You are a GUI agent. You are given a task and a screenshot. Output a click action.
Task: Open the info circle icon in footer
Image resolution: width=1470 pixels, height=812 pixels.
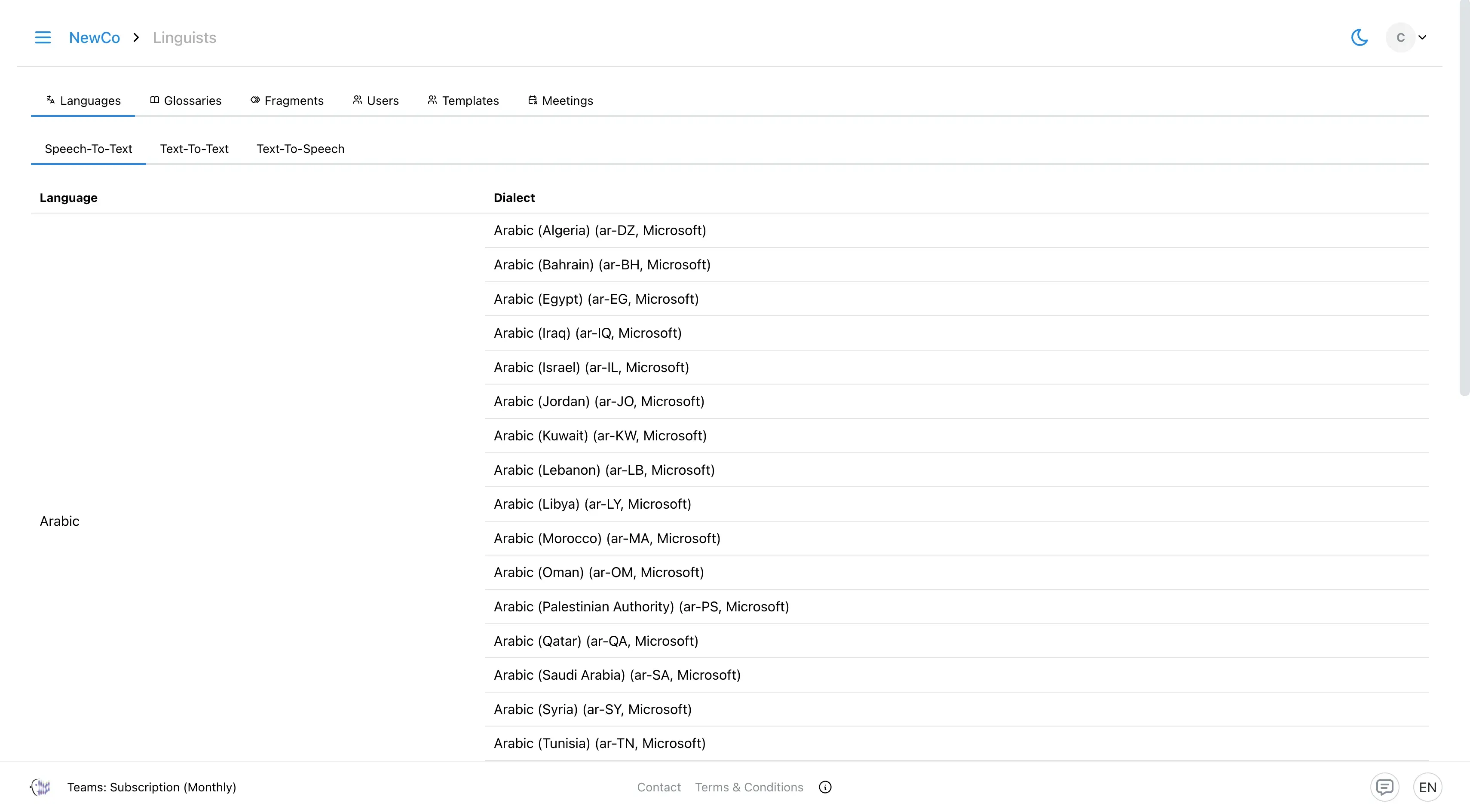coord(825,787)
